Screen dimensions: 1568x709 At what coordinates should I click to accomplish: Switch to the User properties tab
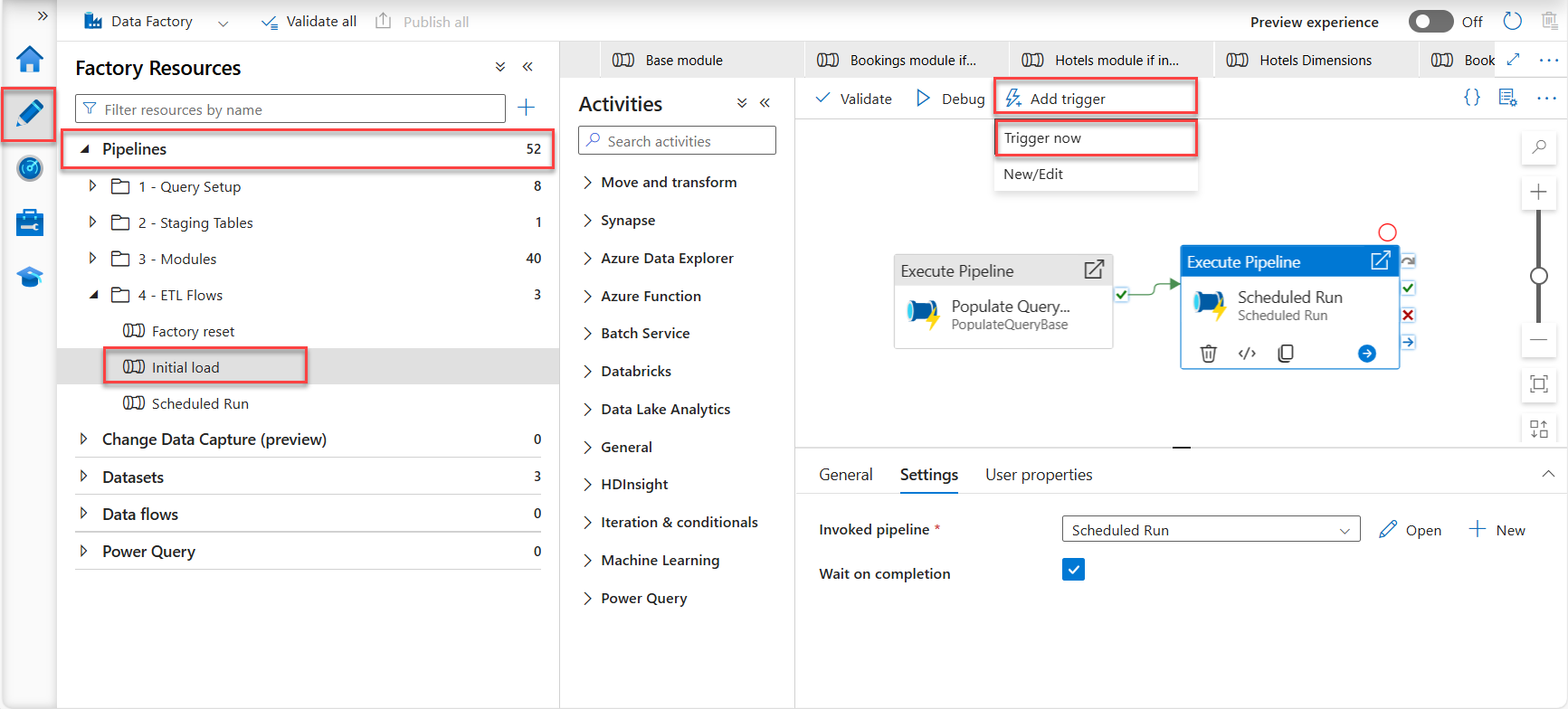point(1038,475)
